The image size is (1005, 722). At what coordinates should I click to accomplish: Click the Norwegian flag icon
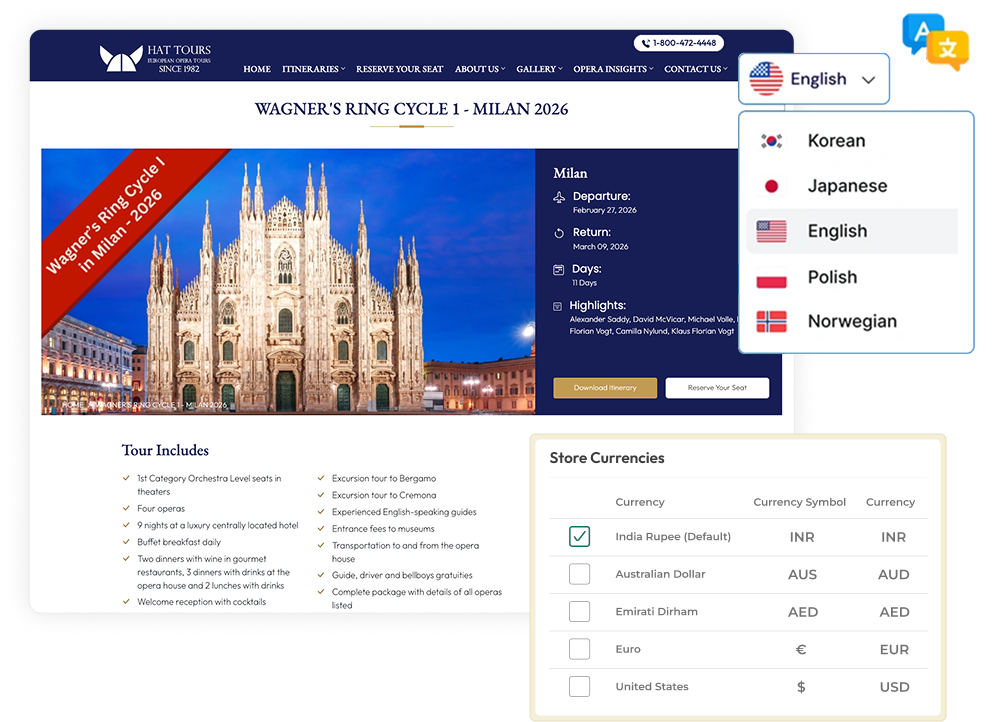771,322
